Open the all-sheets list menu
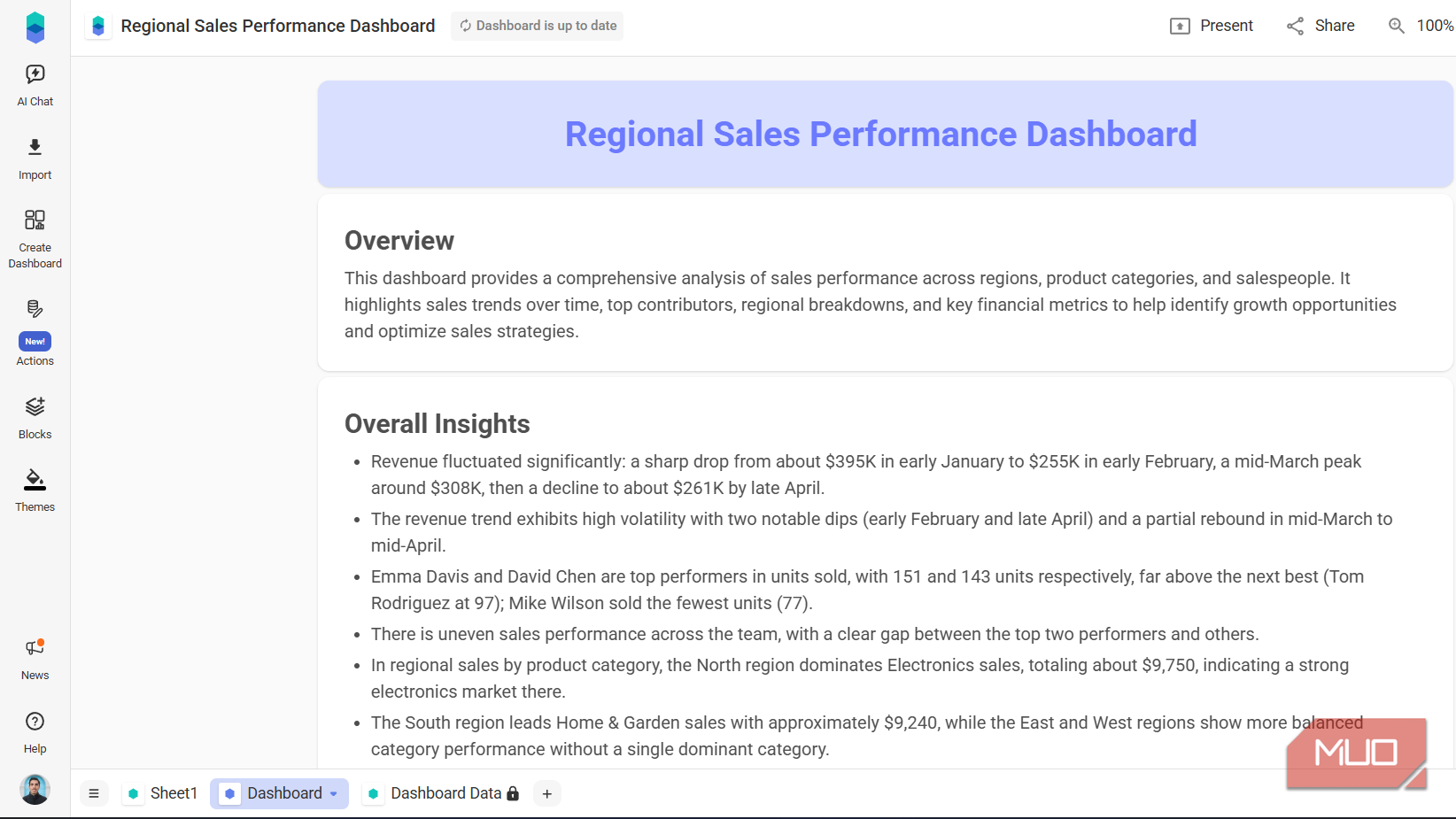The width and height of the screenshot is (1456, 819). (94, 793)
